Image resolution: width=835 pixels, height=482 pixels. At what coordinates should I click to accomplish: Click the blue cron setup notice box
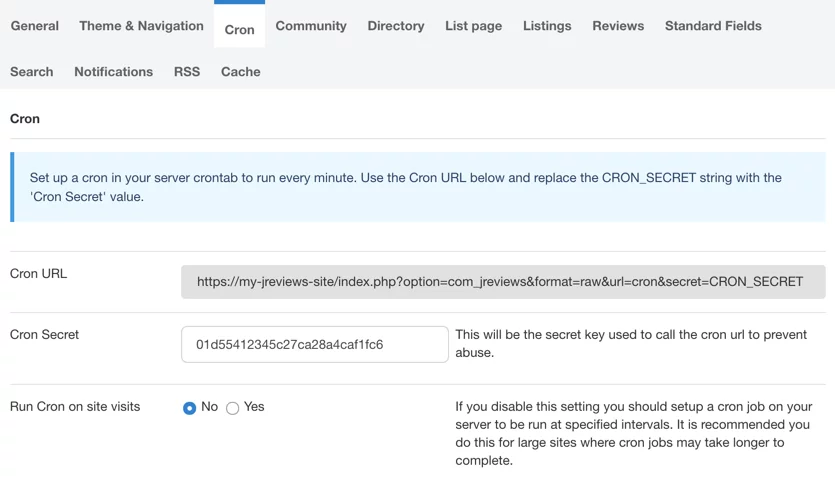[x=418, y=187]
